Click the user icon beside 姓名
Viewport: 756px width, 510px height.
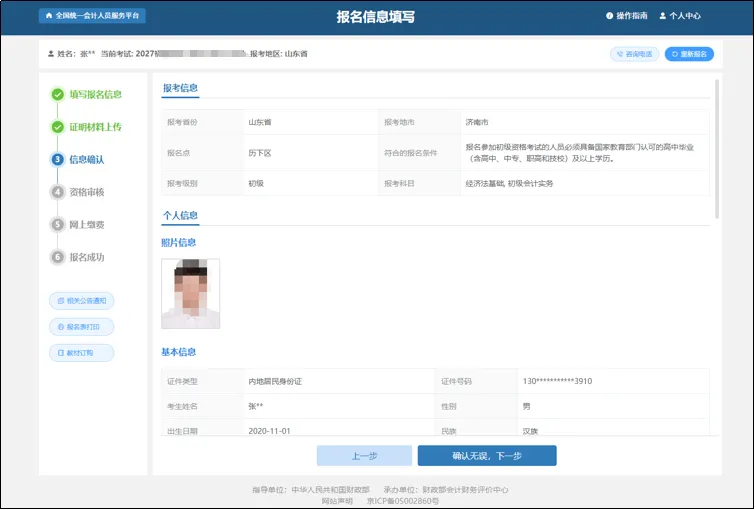click(x=51, y=54)
